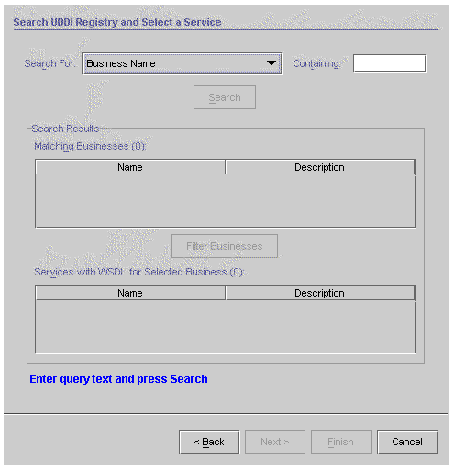This screenshot has height=470, width=455.
Task: Sort Matching Businesses table by Name
Action: (x=130, y=167)
